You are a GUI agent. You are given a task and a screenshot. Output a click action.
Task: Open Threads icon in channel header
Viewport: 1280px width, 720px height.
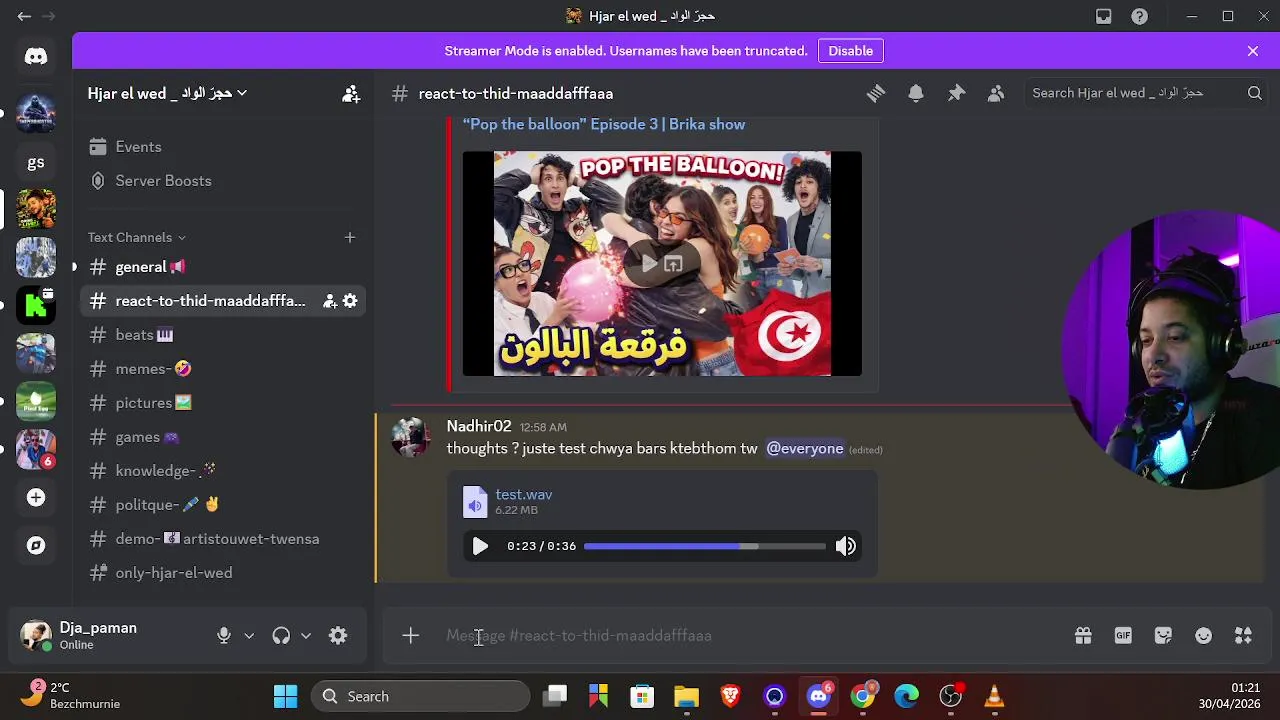tap(876, 93)
